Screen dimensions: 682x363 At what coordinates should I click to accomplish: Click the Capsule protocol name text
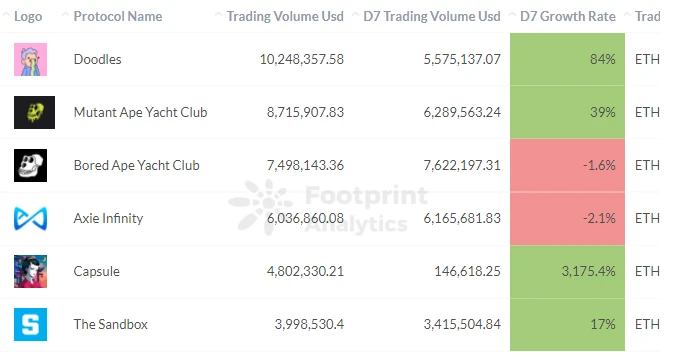[x=97, y=271]
